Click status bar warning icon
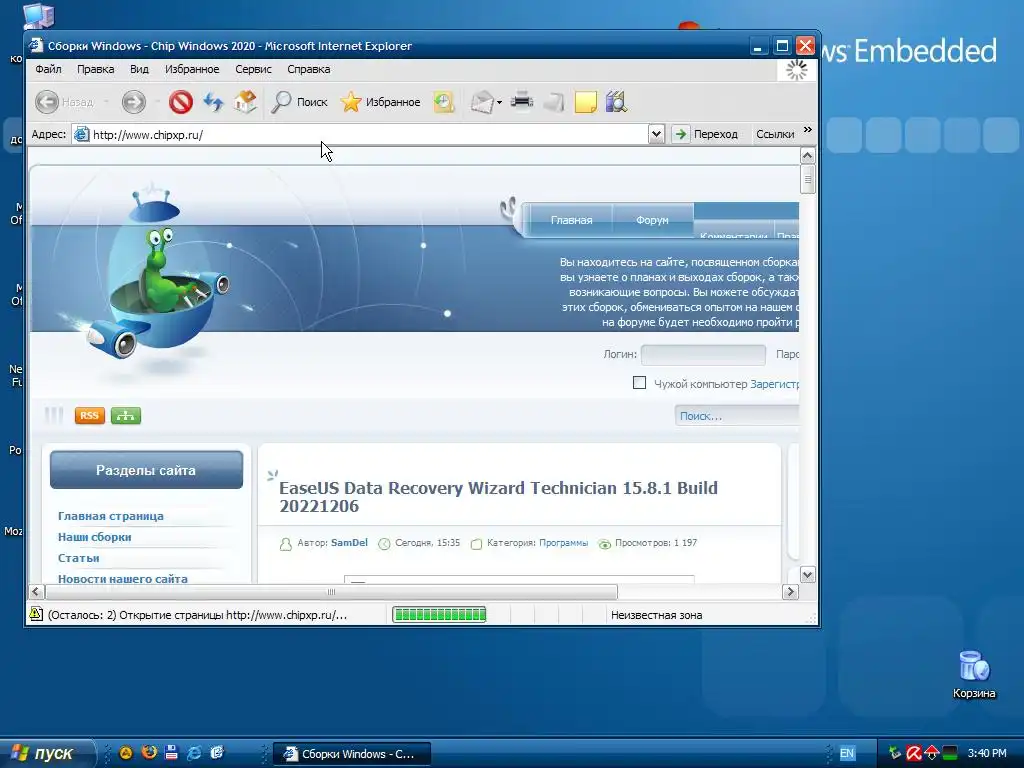 (36, 615)
